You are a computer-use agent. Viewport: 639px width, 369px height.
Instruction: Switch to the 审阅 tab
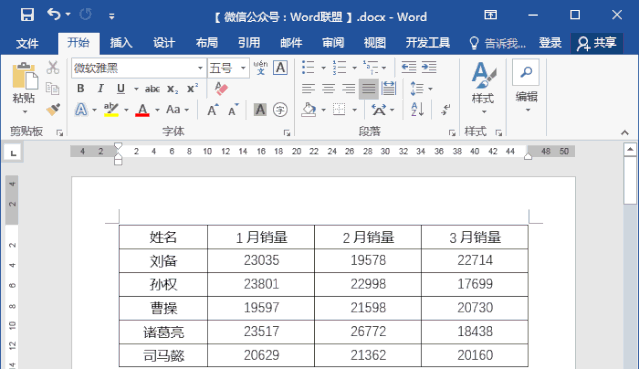[x=333, y=43]
